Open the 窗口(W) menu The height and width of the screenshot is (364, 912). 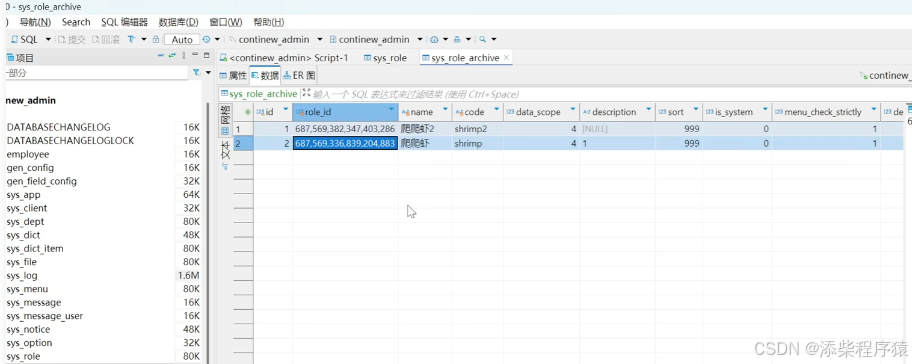pyautogui.click(x=226, y=22)
